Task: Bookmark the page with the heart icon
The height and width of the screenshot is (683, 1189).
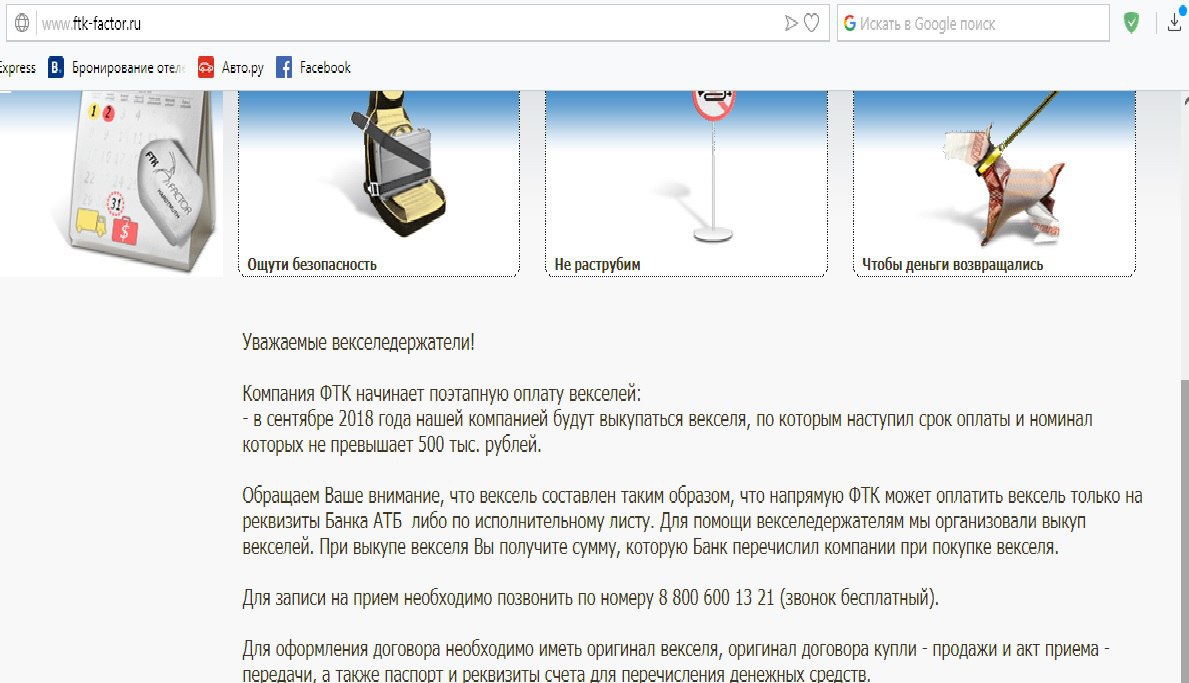Action: tap(811, 23)
